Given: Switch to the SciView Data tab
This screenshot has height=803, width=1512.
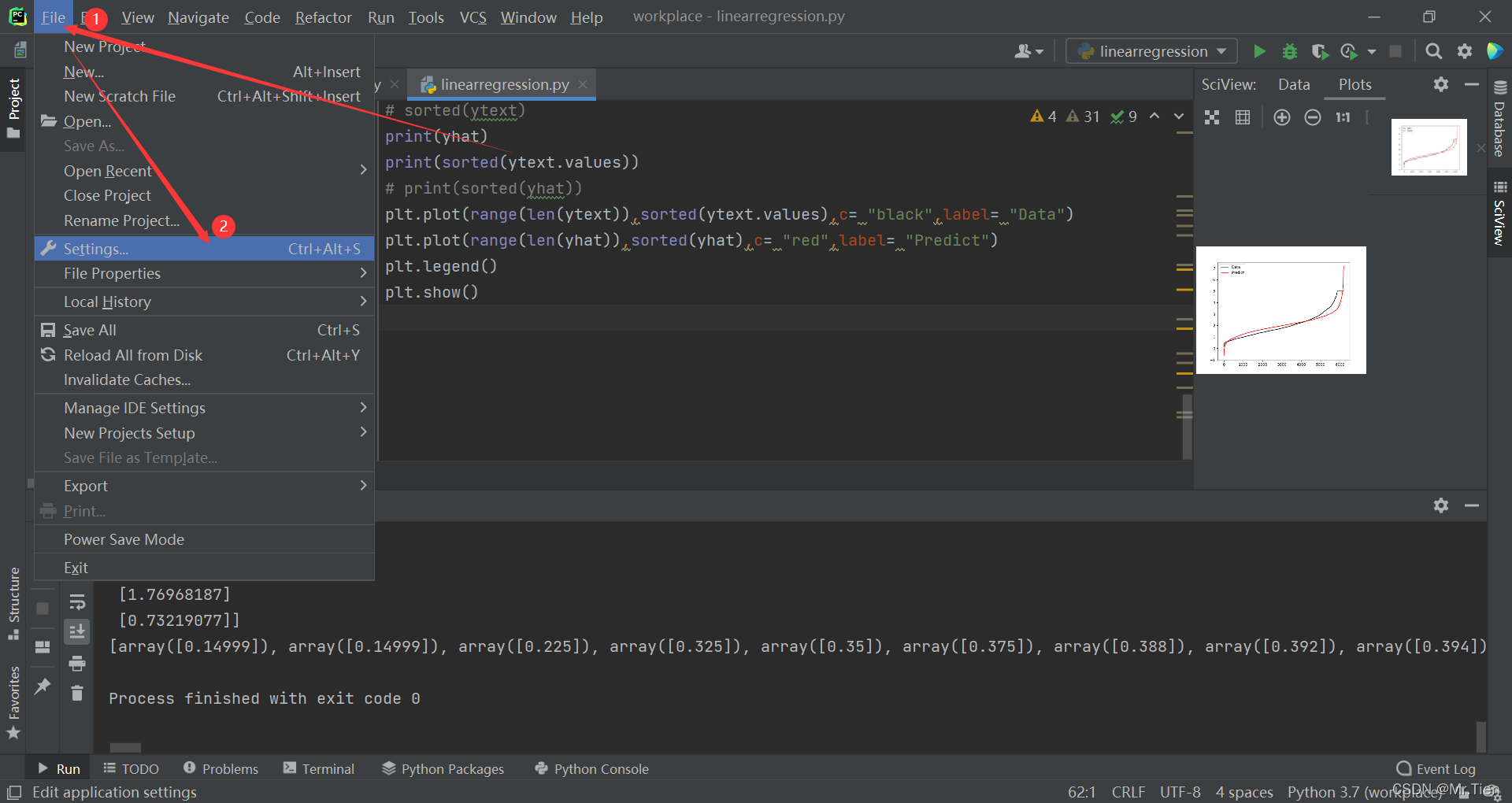Looking at the screenshot, I should tap(1294, 84).
